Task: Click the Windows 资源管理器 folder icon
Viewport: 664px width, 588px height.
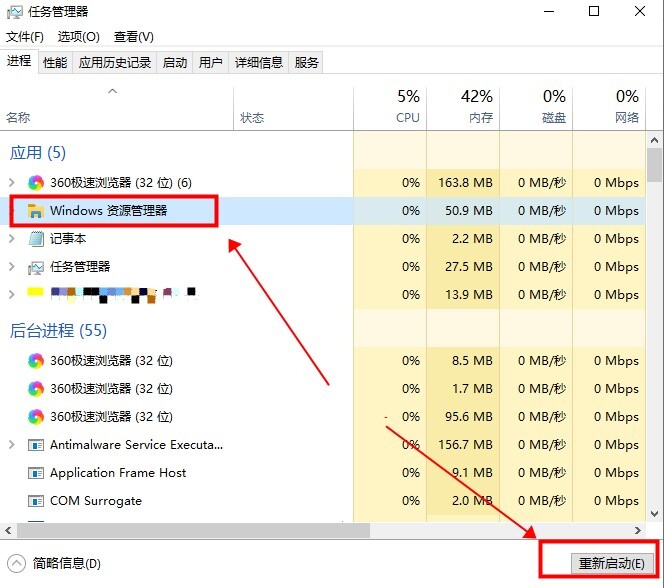Action: (x=36, y=211)
